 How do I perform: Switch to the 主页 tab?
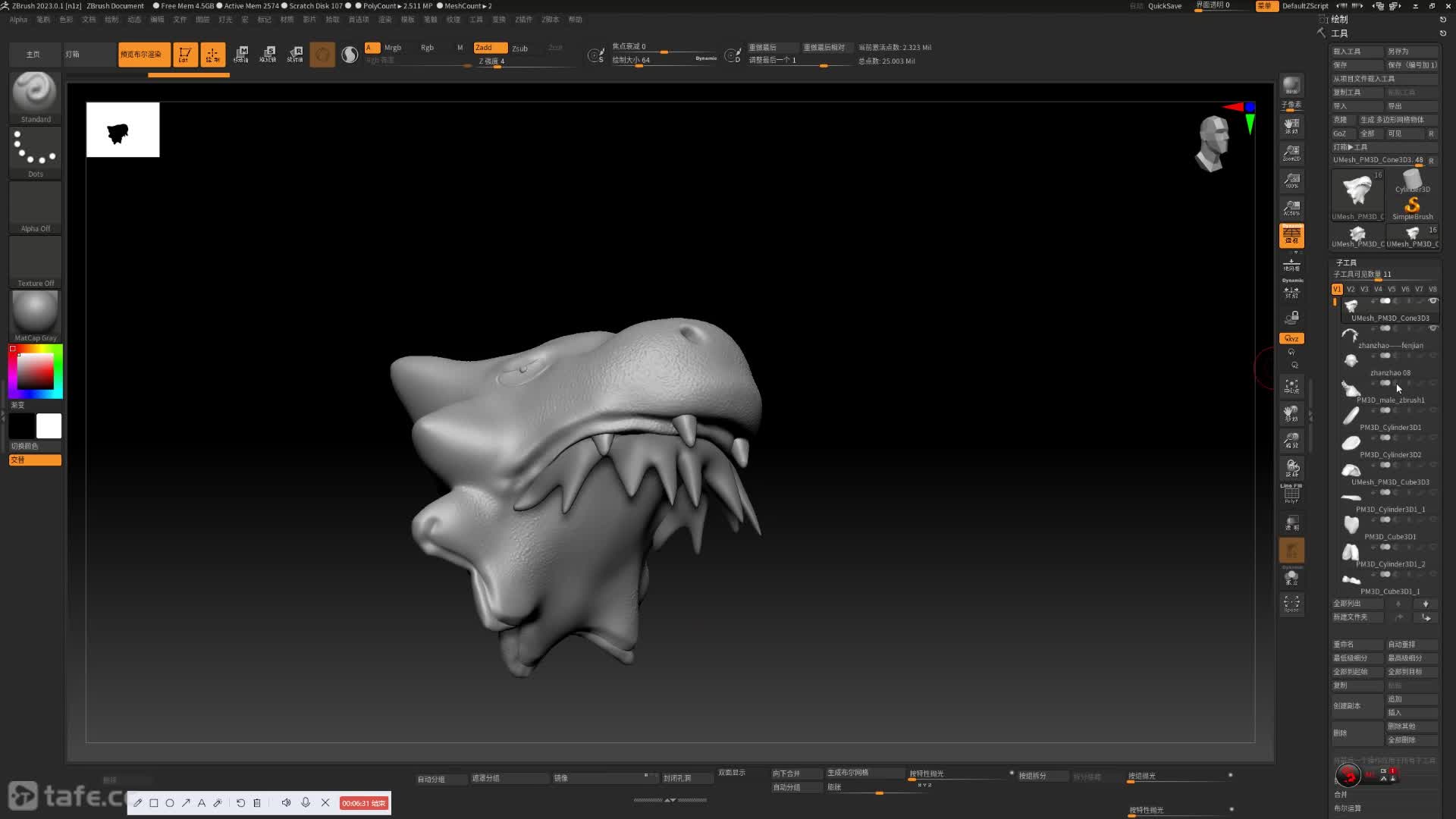(x=34, y=55)
